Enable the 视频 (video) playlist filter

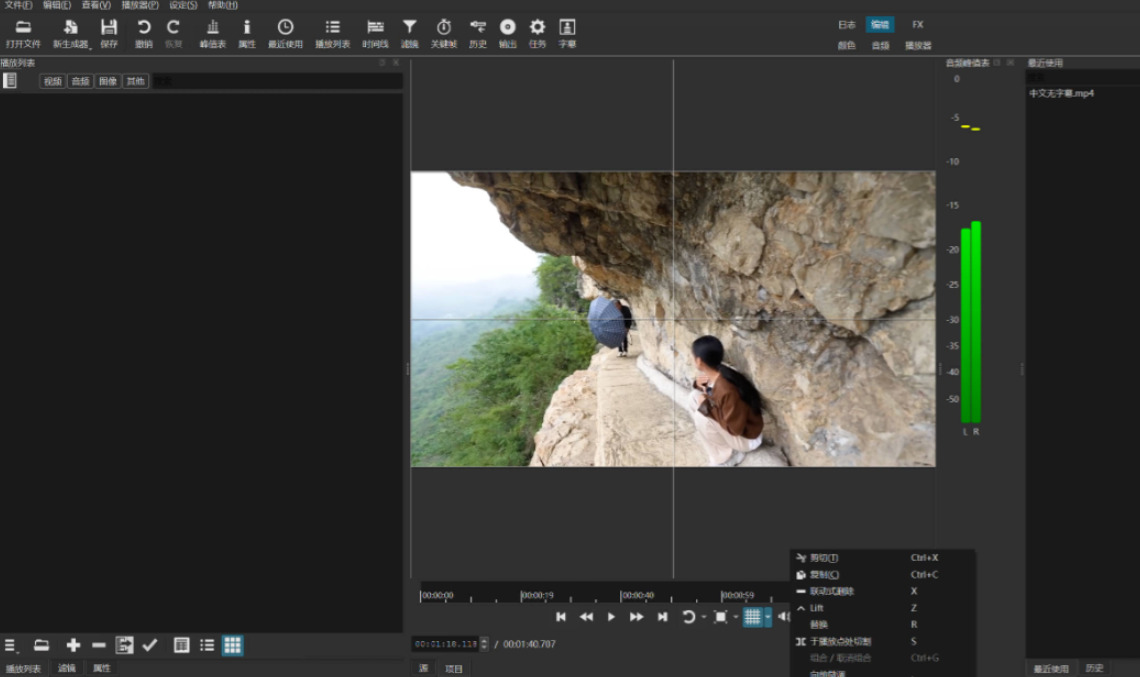coord(52,82)
